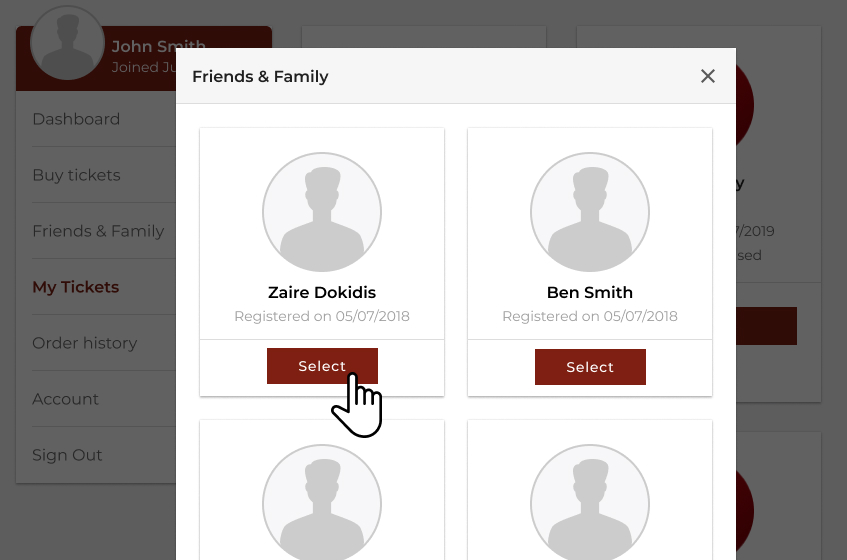Click the Zaire Dokidis name label
The width and height of the screenshot is (847, 560).
click(322, 293)
